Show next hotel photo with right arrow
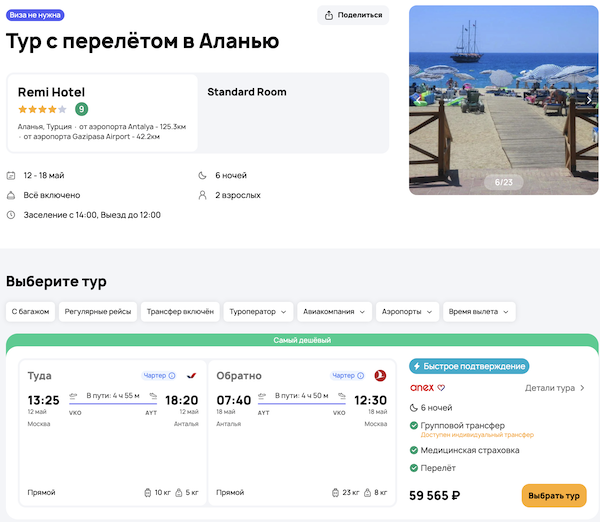 coord(588,100)
